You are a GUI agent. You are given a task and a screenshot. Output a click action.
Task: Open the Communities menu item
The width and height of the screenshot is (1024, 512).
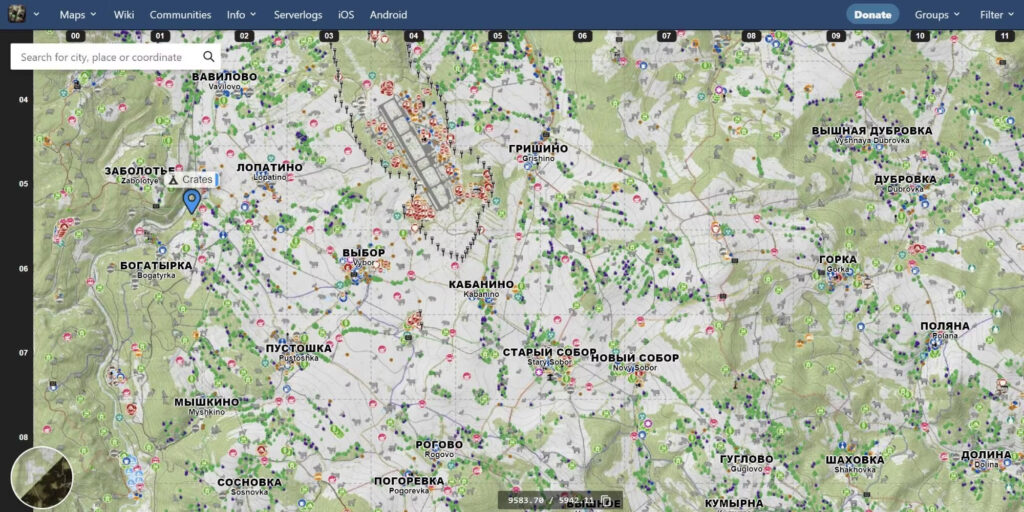[180, 15]
